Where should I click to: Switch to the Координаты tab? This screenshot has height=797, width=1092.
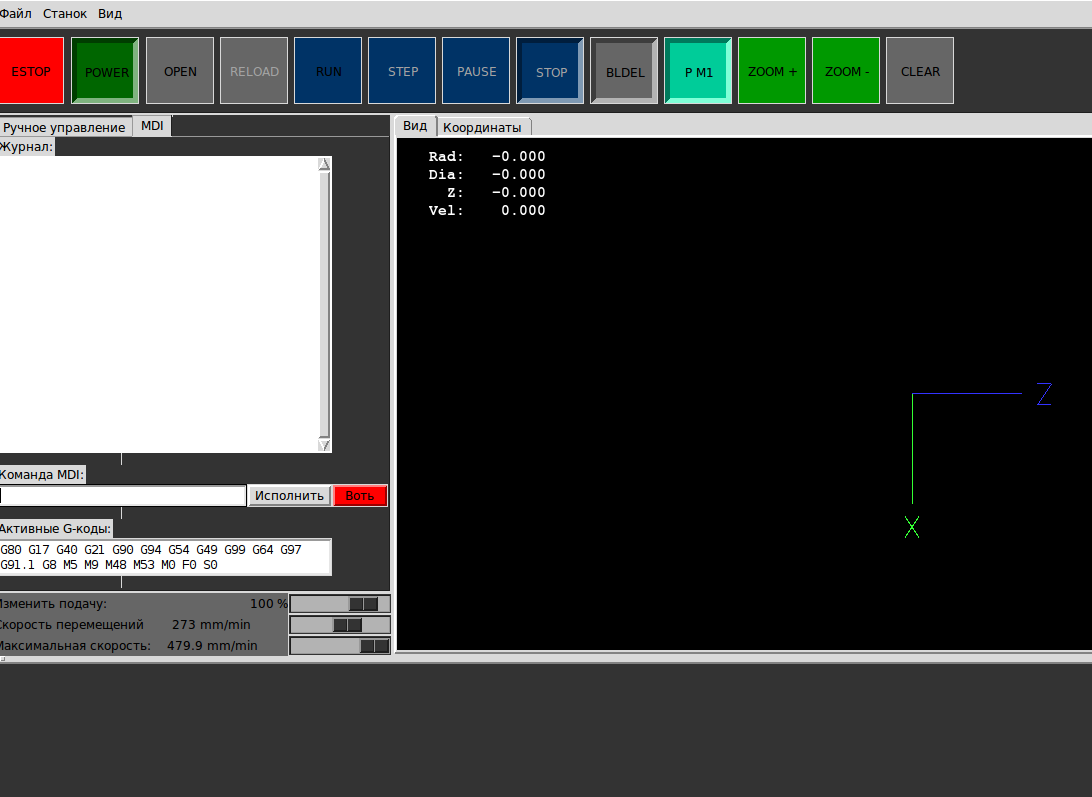pos(483,127)
